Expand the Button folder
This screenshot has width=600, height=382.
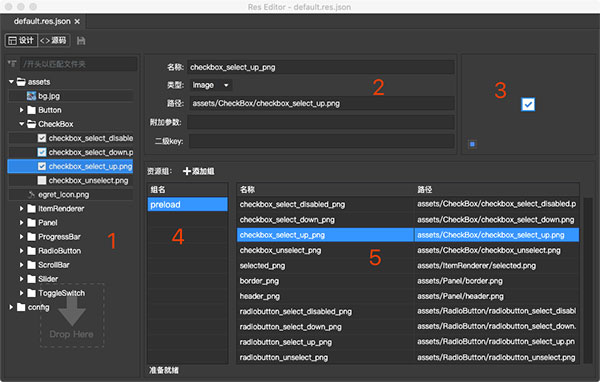(x=21, y=110)
